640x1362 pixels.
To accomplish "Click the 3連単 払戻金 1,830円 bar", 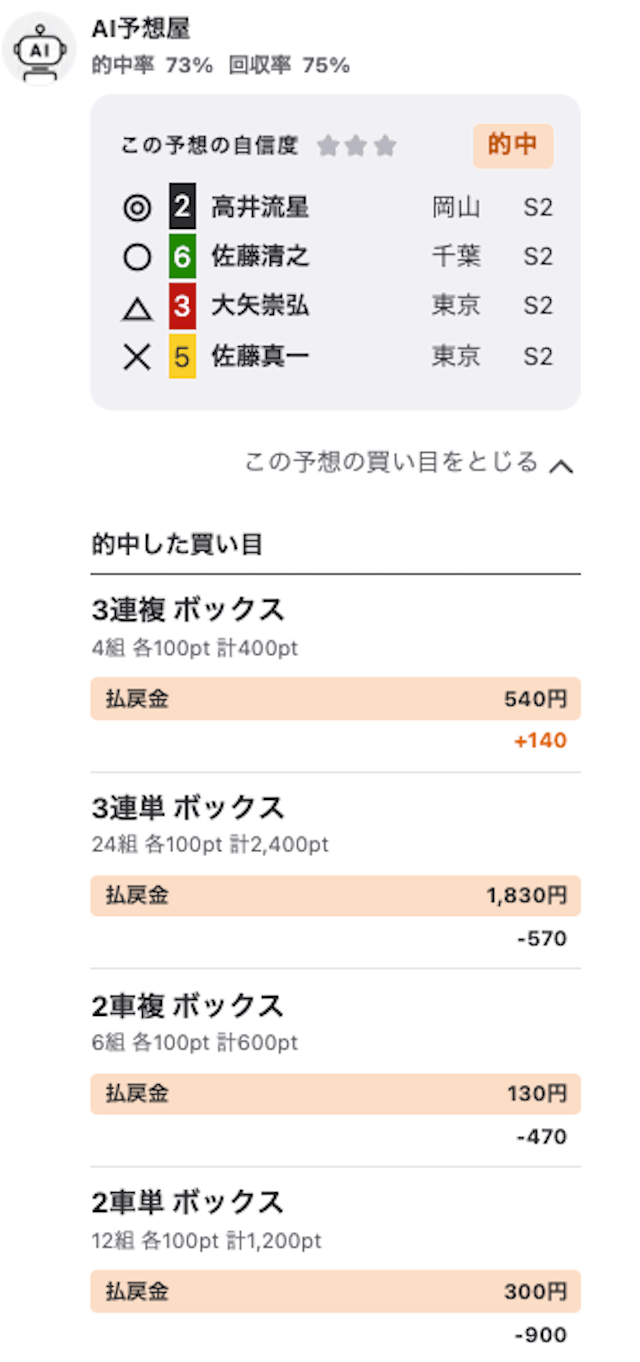I will tap(335, 896).
